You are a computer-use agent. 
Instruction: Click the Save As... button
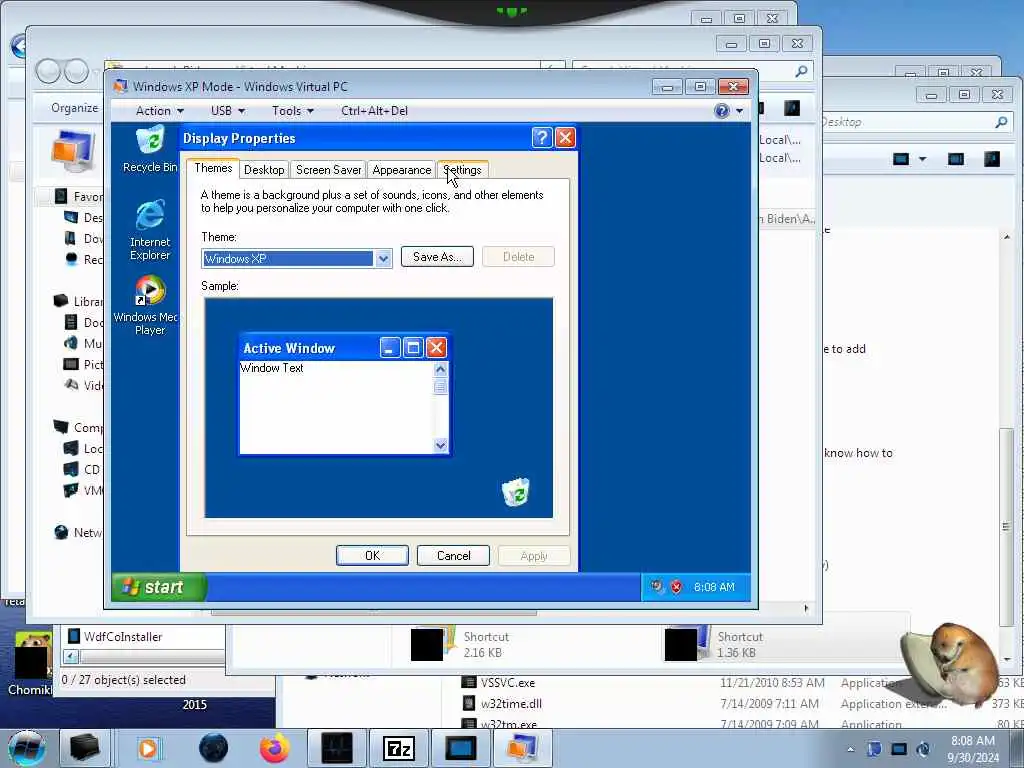(x=437, y=257)
